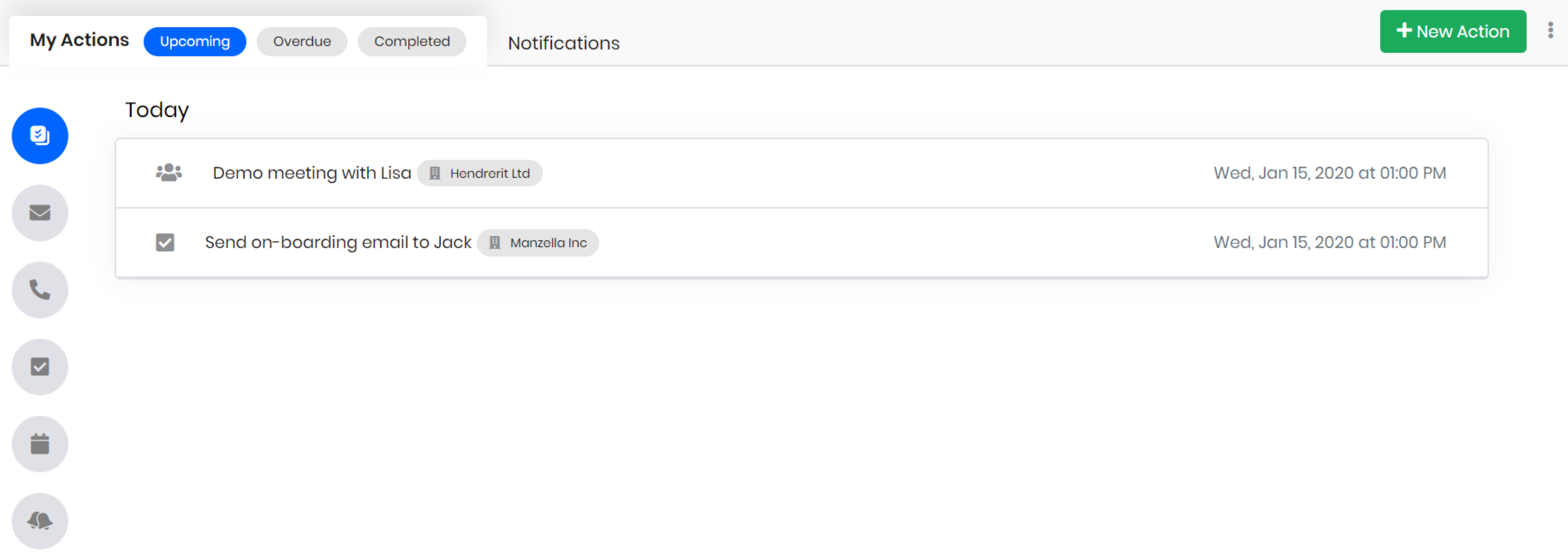Filter actions by task checkmark icon
The height and width of the screenshot is (559, 1568).
(40, 367)
